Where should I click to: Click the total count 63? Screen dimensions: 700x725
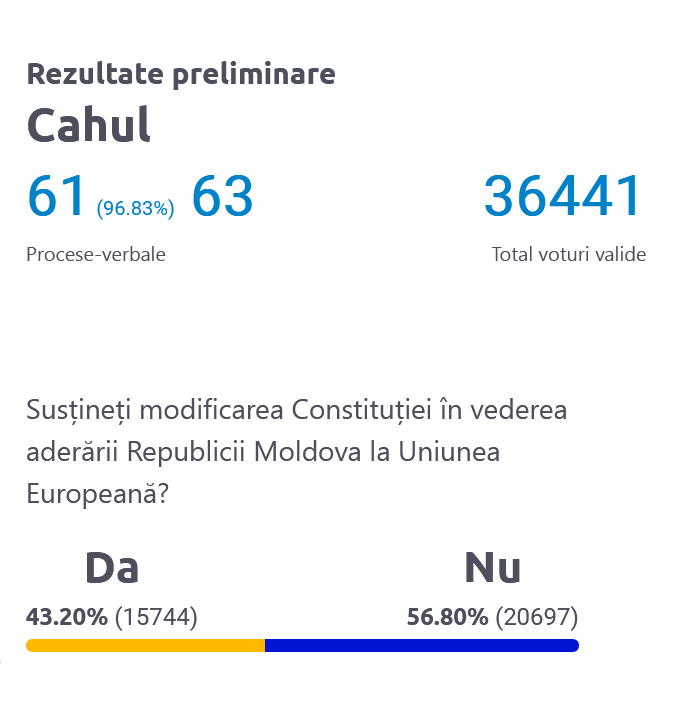click(x=222, y=196)
